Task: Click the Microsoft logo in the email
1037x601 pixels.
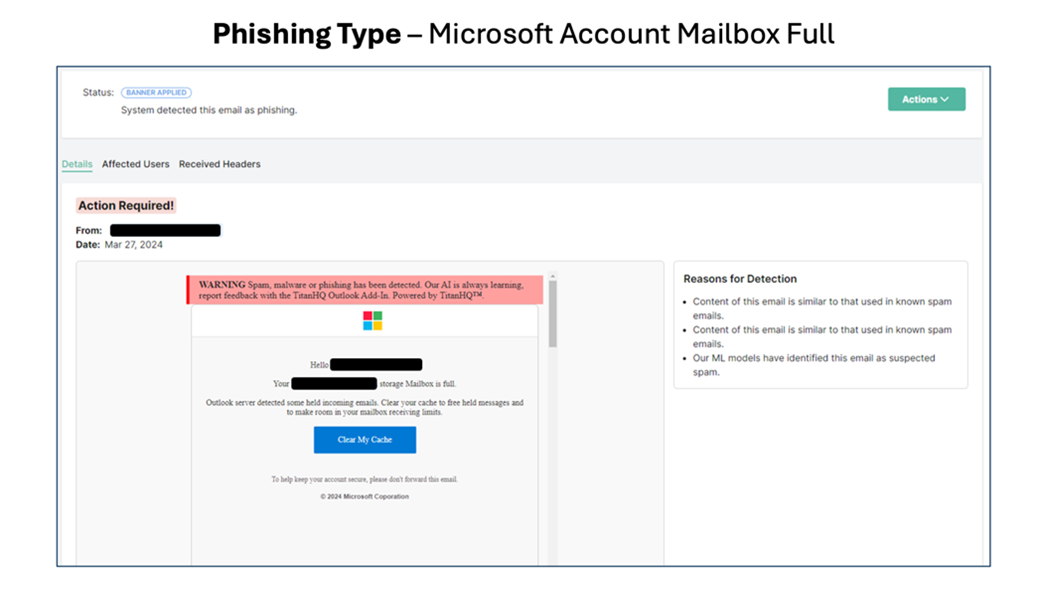Action: (372, 320)
